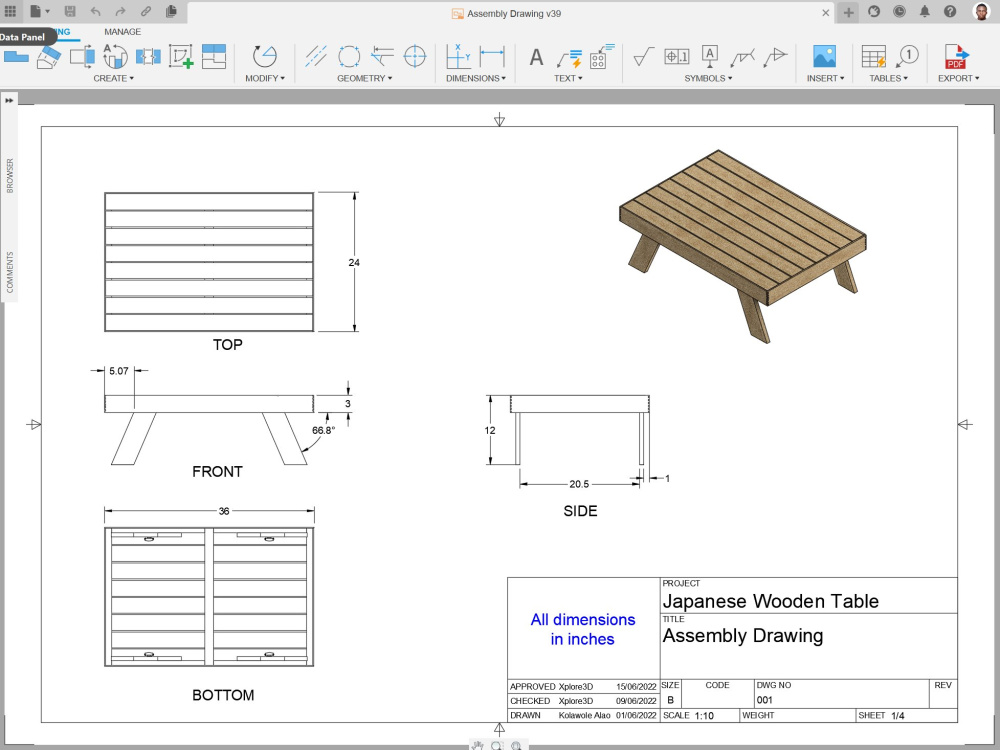
Task: Undo the last action
Action: (96, 11)
